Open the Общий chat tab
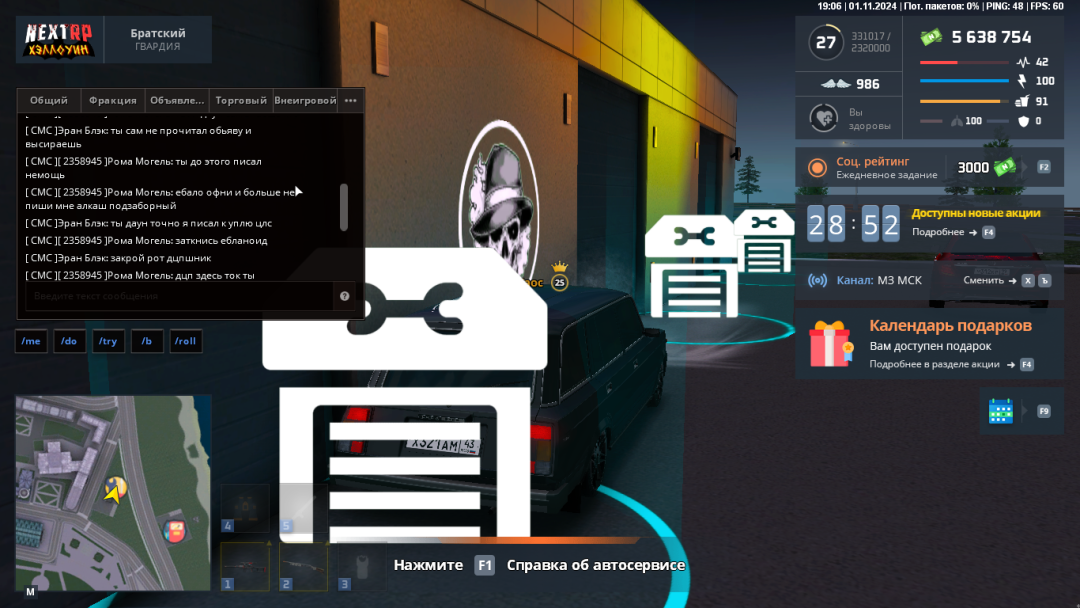1080x608 pixels. click(49, 101)
